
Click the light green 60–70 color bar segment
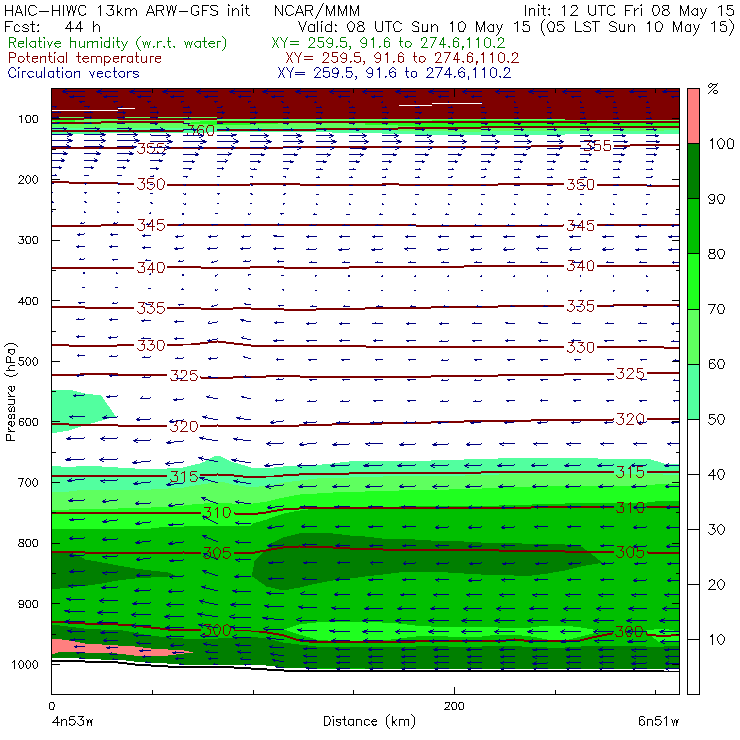click(693, 336)
